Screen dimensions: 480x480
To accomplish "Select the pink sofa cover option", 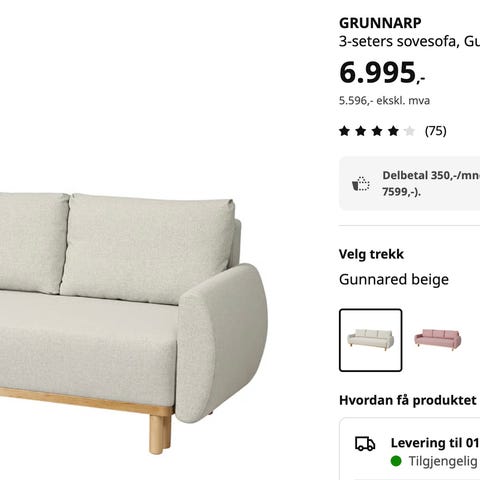I will pos(438,340).
